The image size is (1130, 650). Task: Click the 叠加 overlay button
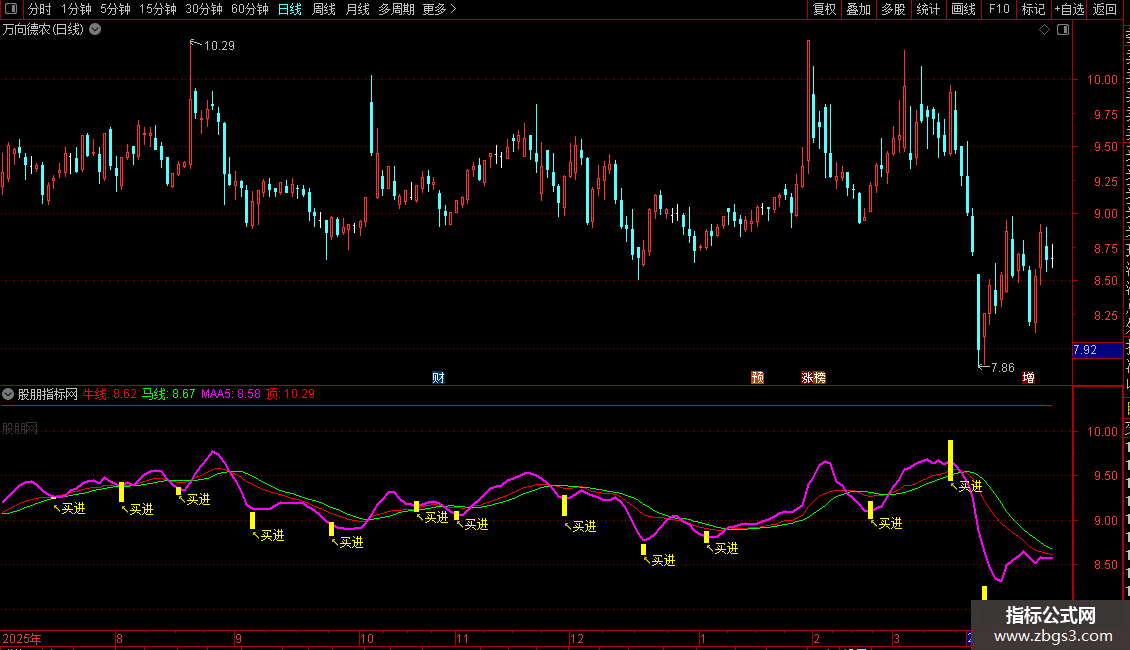[x=859, y=9]
